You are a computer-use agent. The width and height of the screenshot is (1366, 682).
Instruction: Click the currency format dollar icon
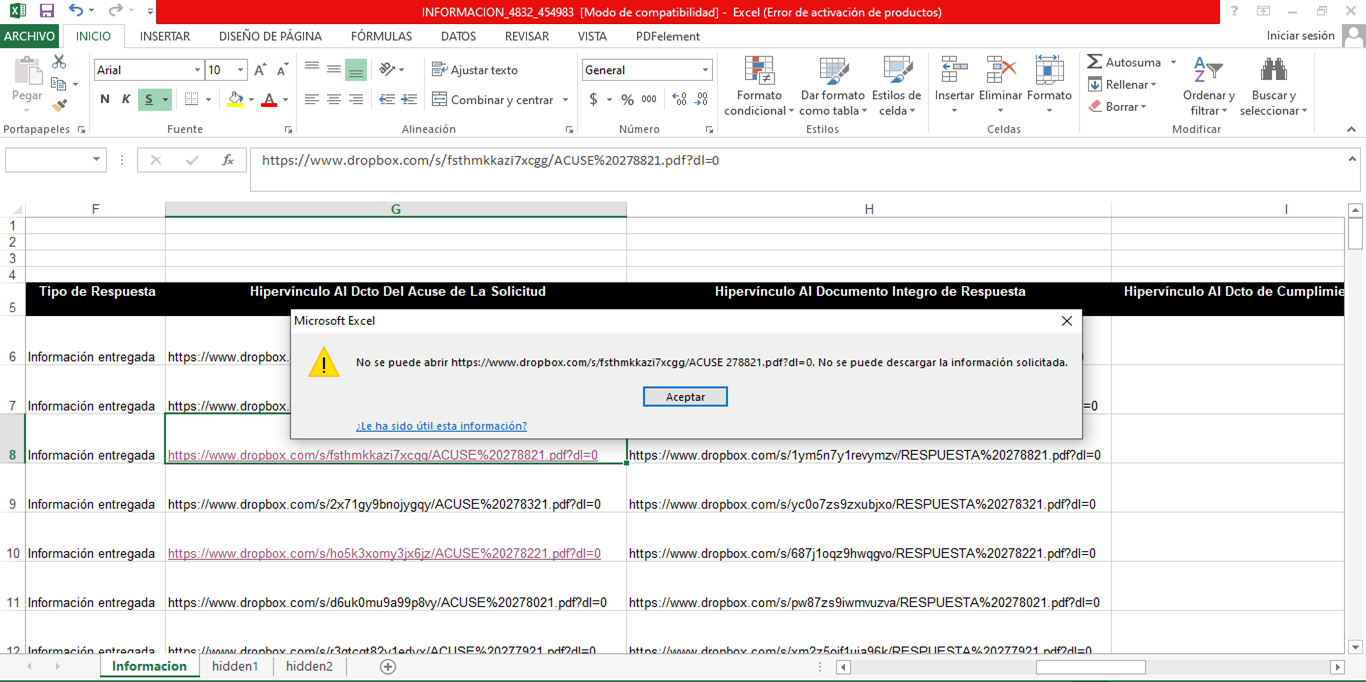point(593,99)
